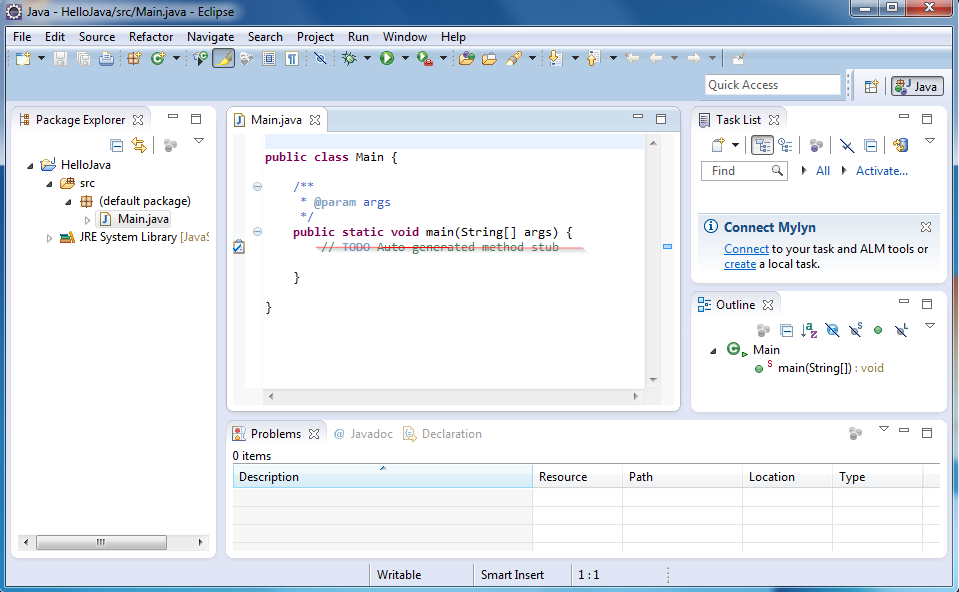Click the Connect link in Mylyn panel
This screenshot has height=592, width=959.
pos(746,249)
